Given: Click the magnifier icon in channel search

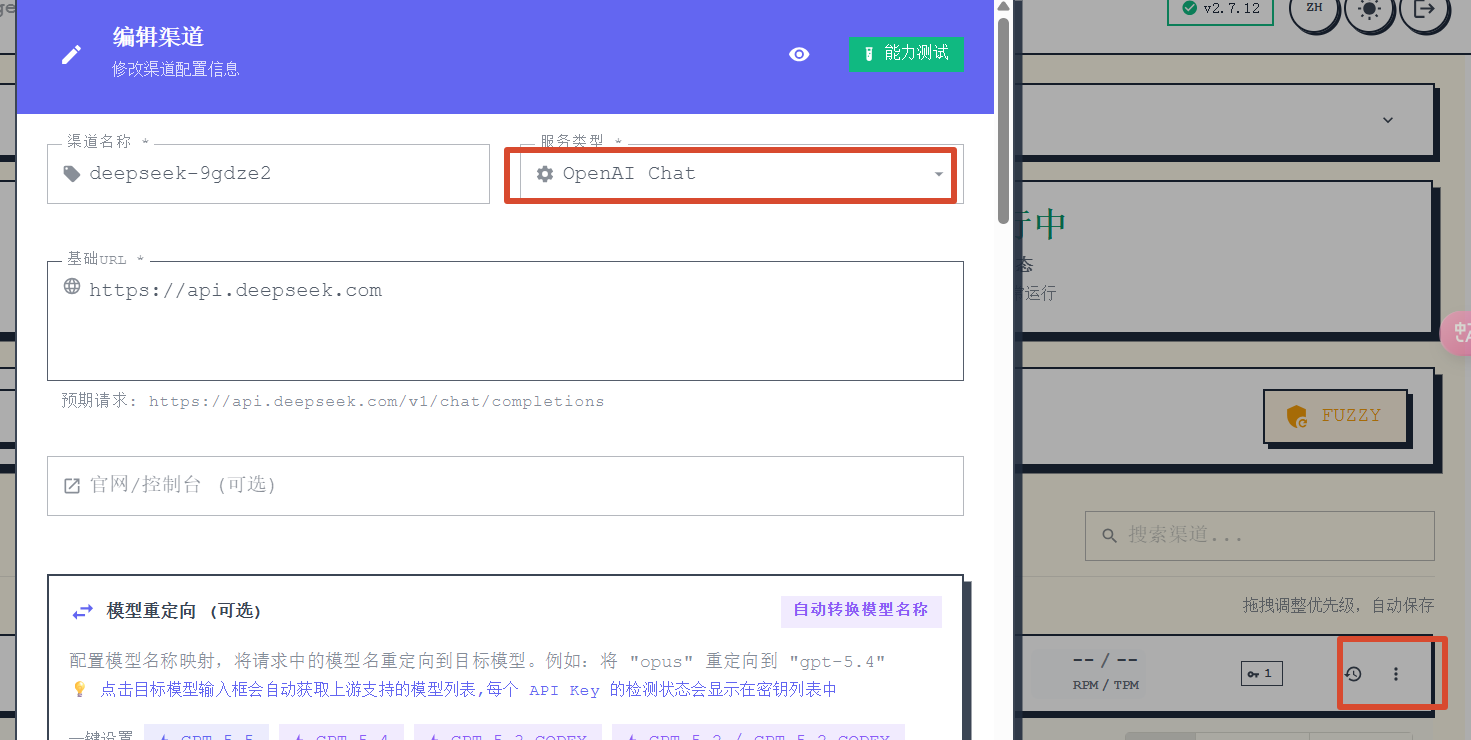Looking at the screenshot, I should [1109, 536].
